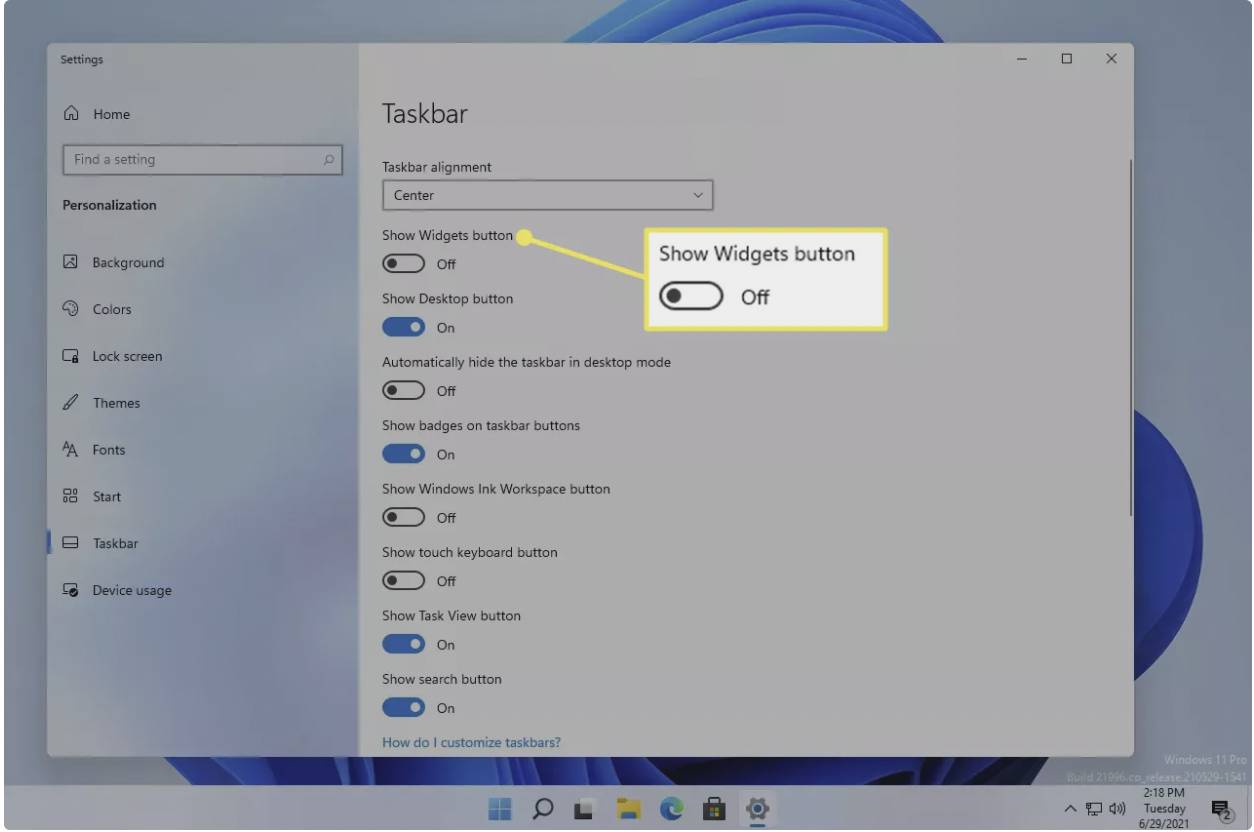Enable the Show Widgets button toggle
Screen dimensions: 1254x832
[404, 264]
